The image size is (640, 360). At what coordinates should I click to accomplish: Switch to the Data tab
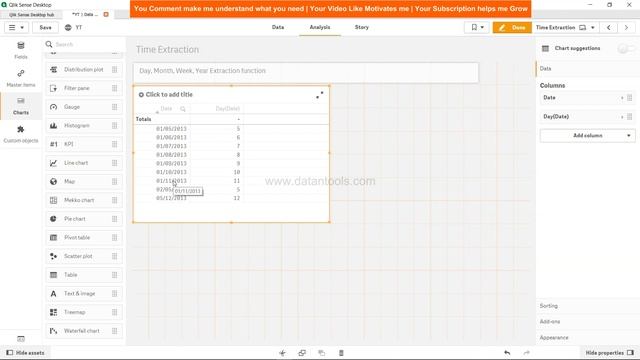(278, 27)
